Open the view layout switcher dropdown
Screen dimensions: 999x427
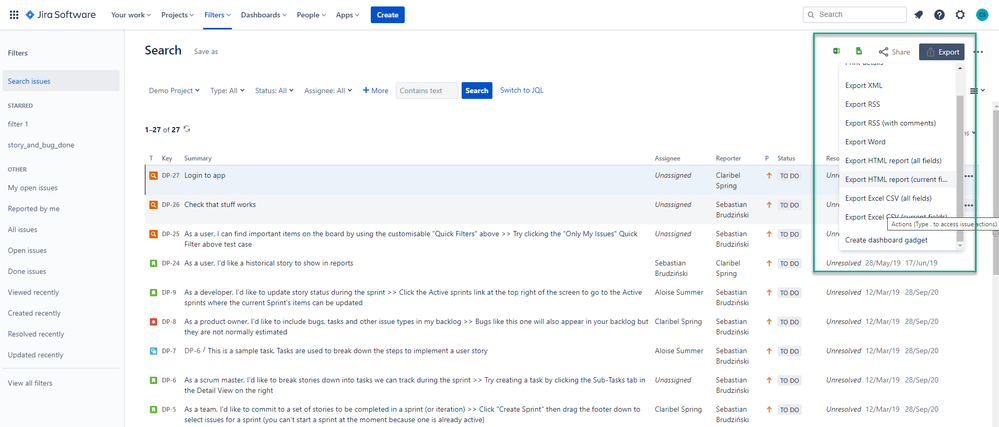[977, 90]
